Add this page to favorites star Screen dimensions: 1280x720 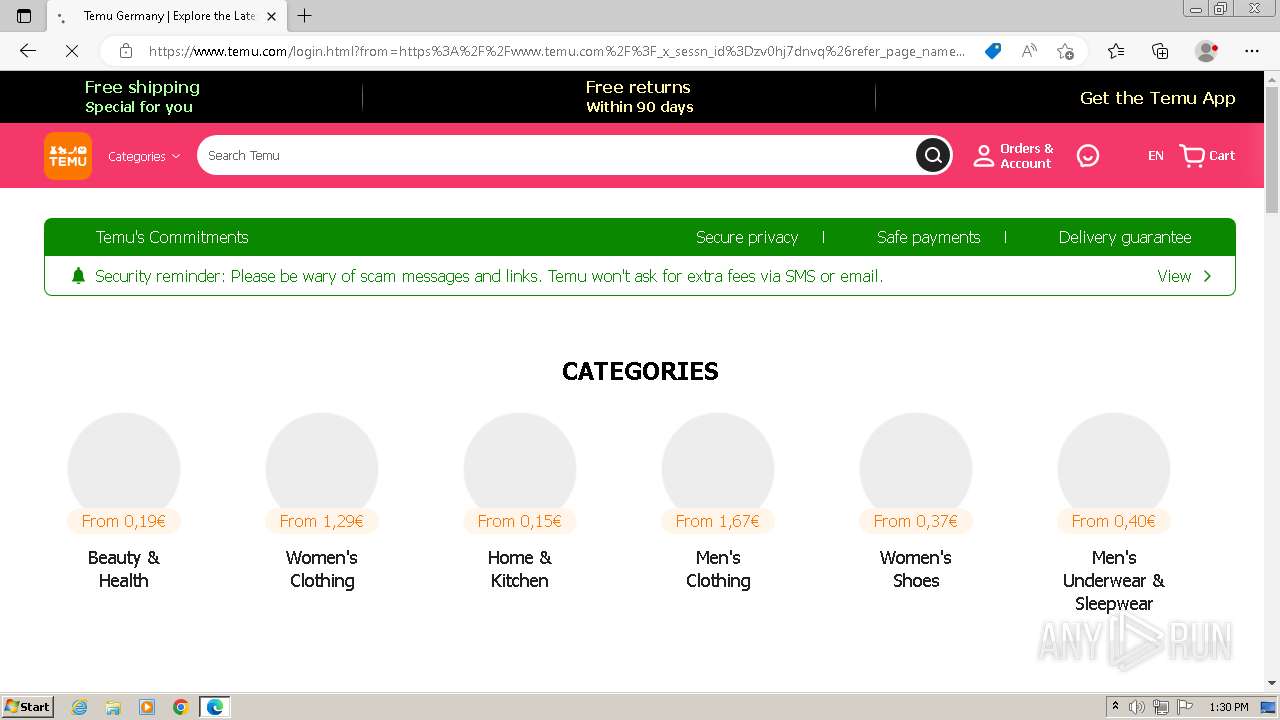(x=1065, y=51)
